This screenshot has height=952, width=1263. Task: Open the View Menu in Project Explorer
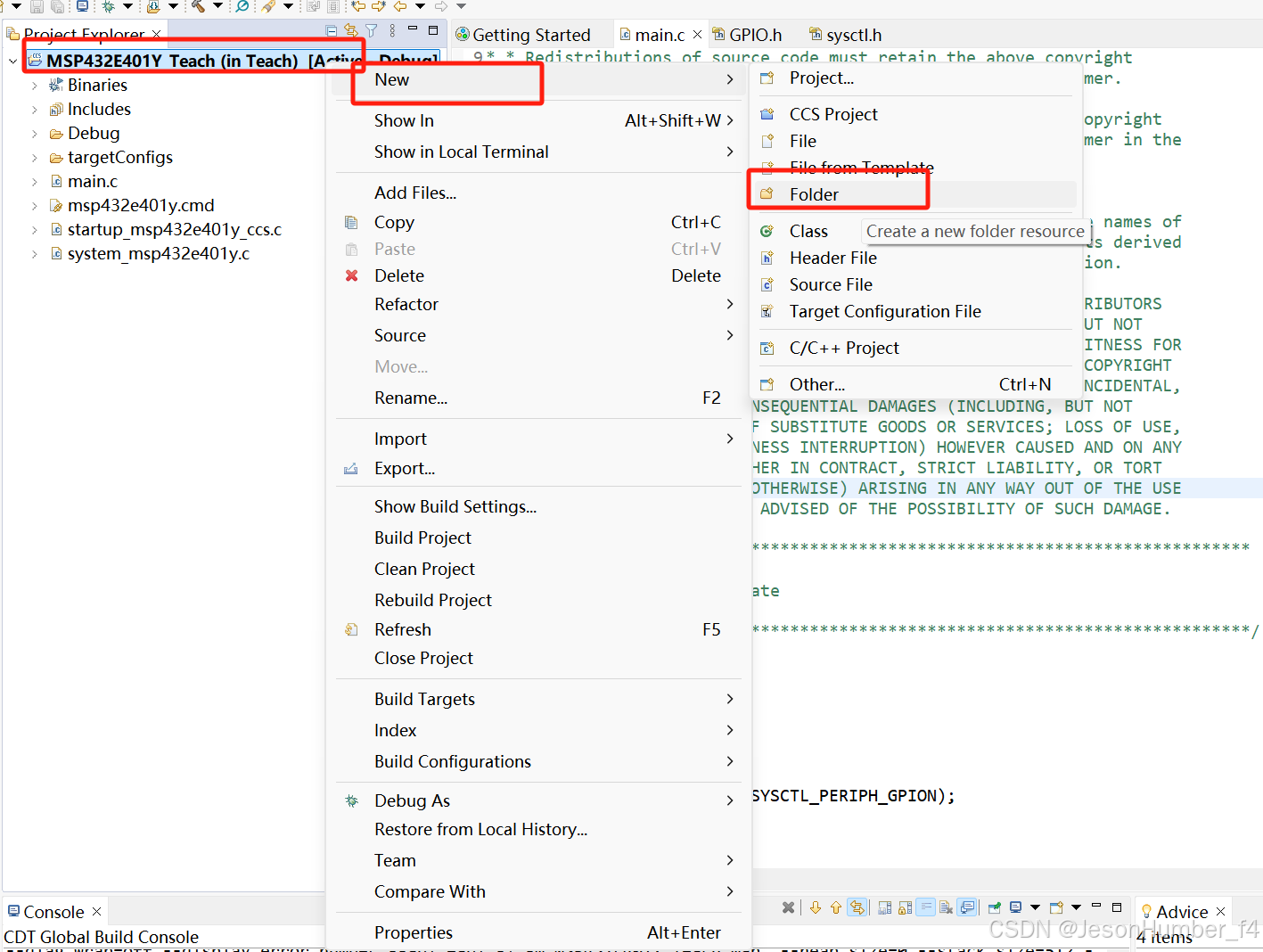pos(392,32)
